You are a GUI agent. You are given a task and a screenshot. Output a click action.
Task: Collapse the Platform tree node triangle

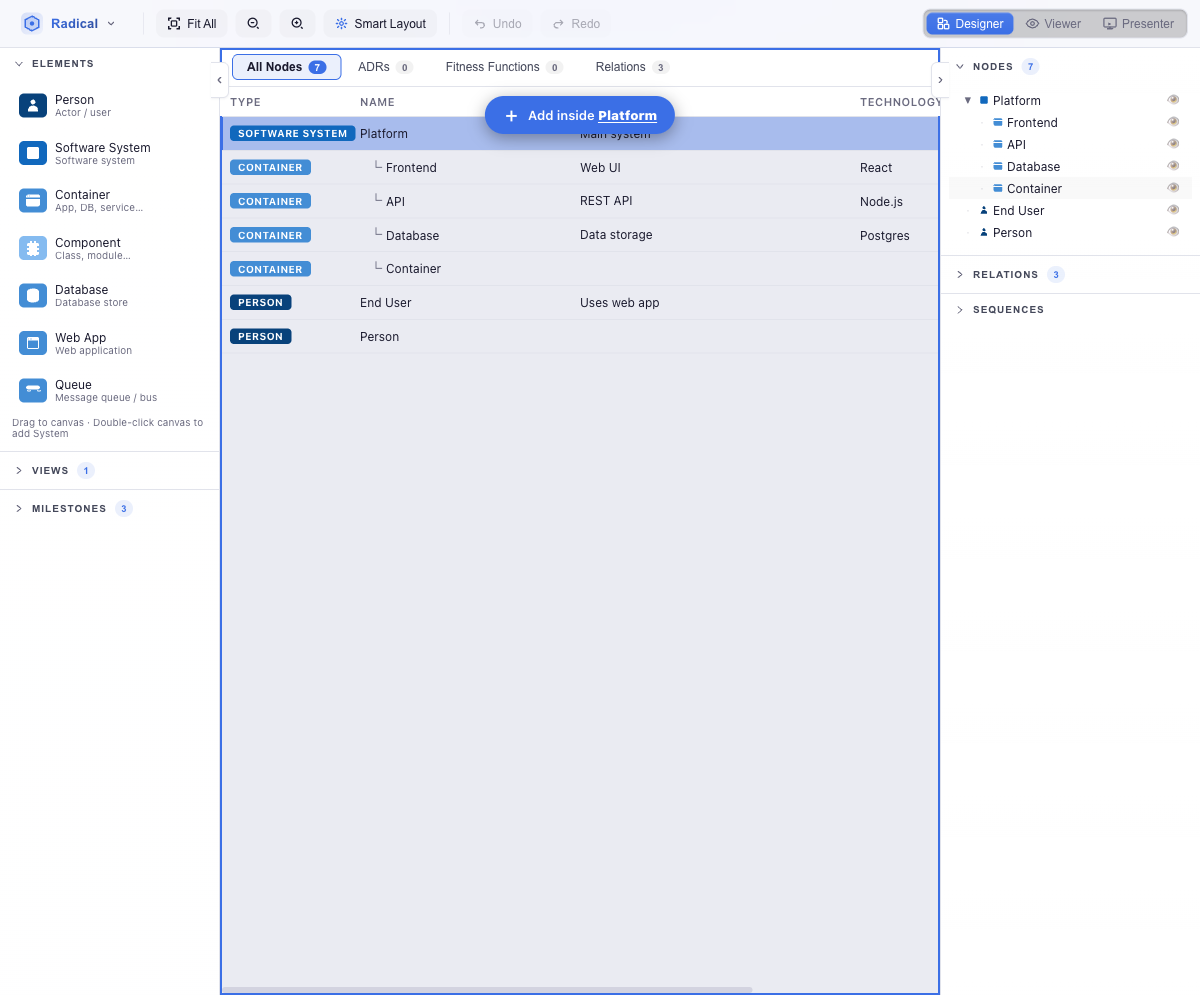(x=968, y=100)
